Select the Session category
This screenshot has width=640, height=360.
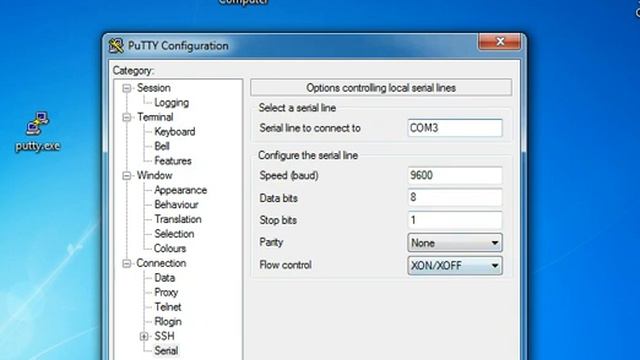(153, 88)
